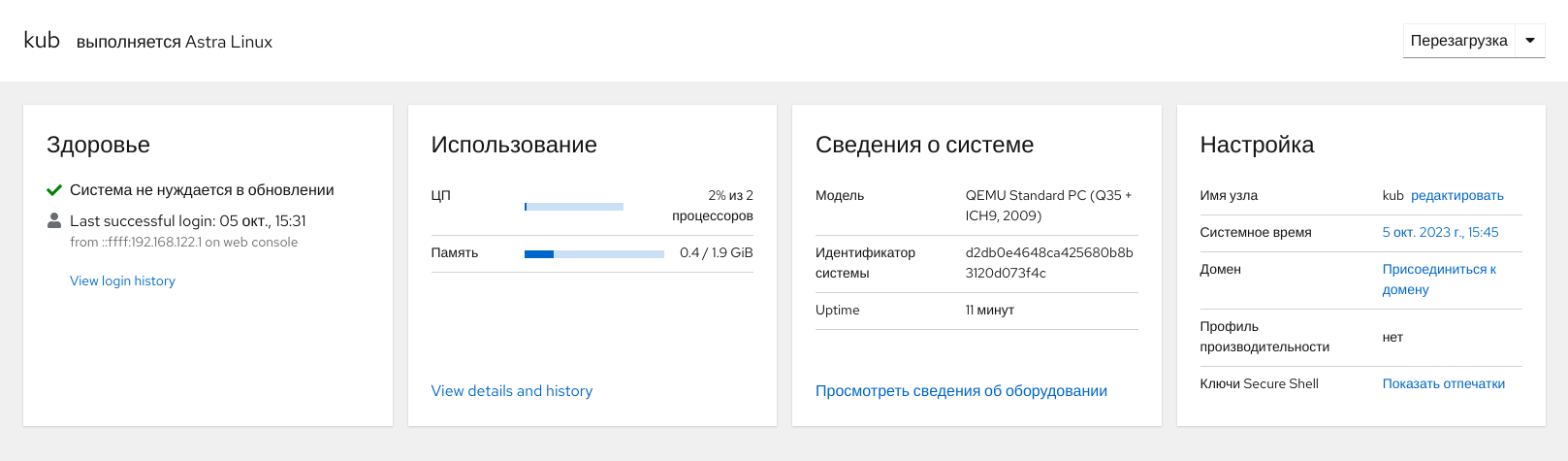Click the Использование card heading
Viewport: 1568px width, 461px height.
pyautogui.click(x=513, y=145)
